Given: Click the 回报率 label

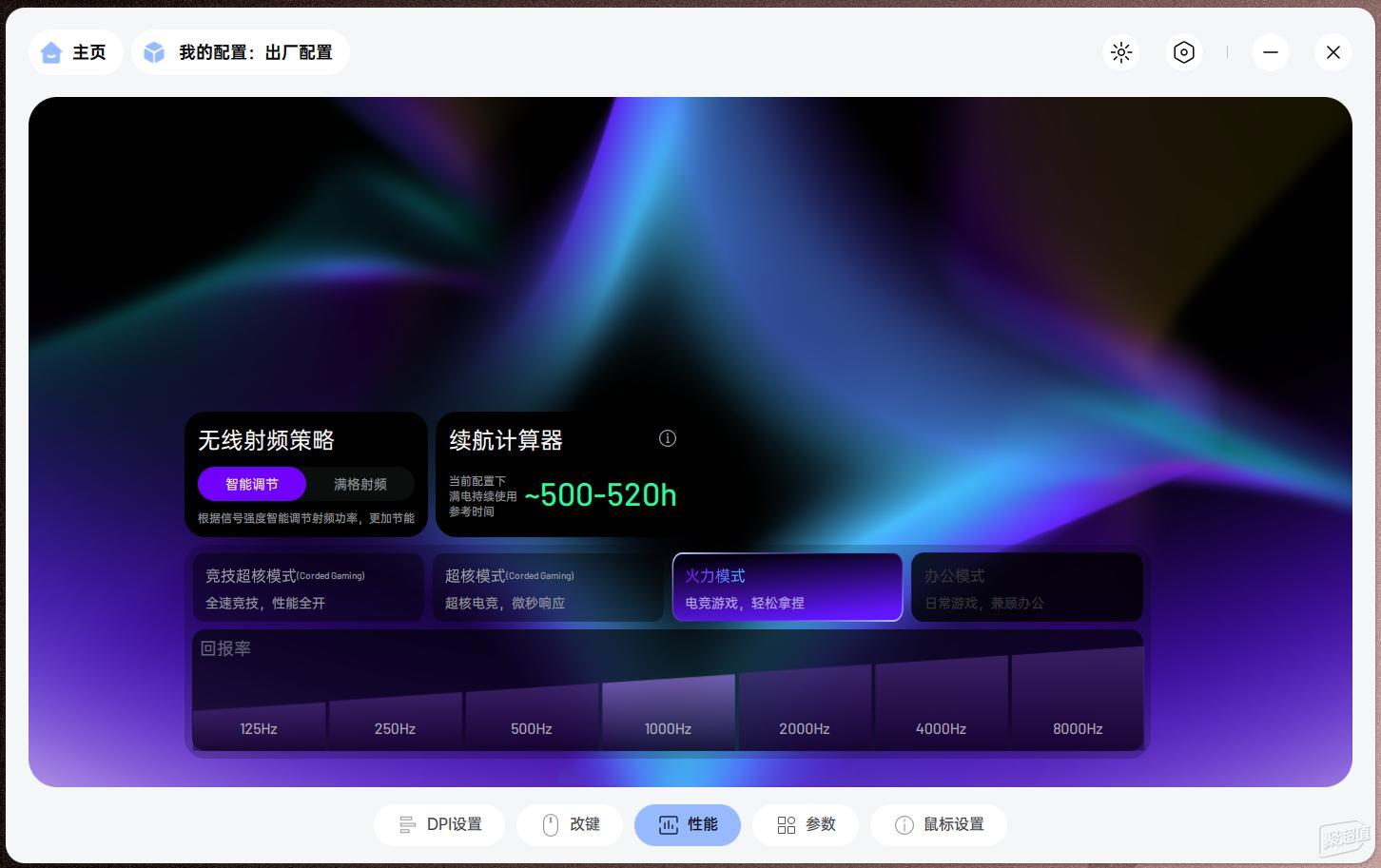Looking at the screenshot, I should coord(225,648).
